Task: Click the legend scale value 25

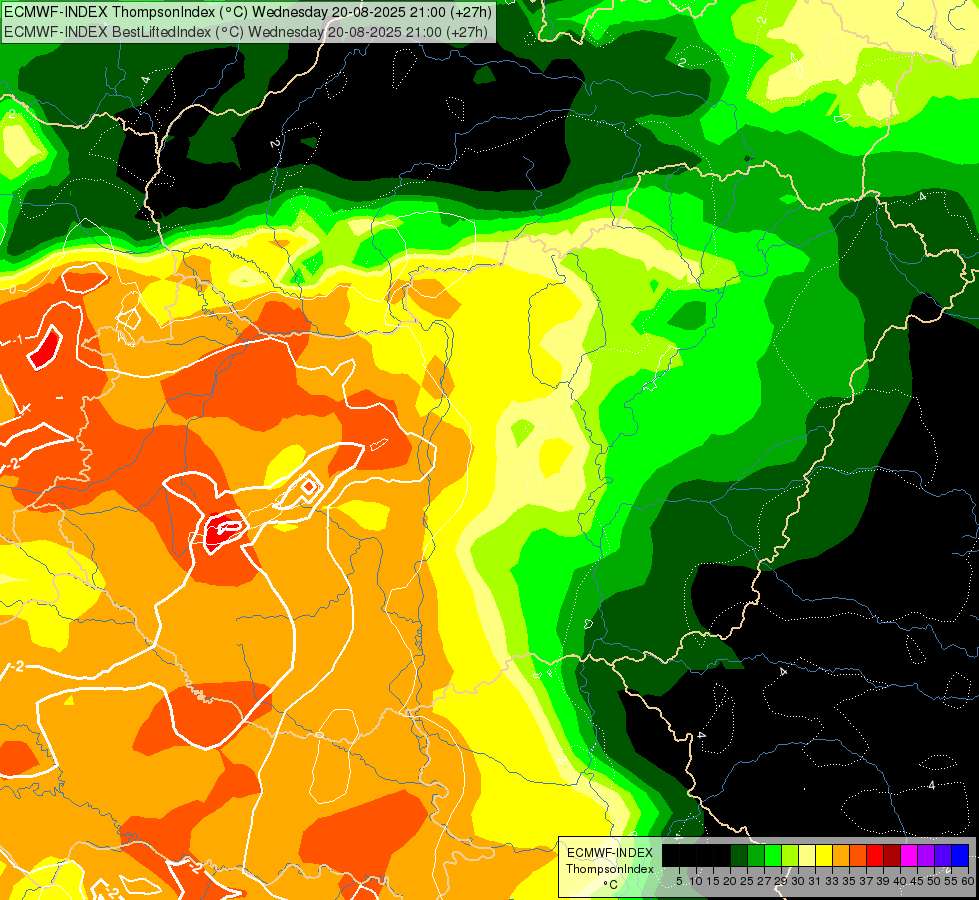Action: pos(747,881)
